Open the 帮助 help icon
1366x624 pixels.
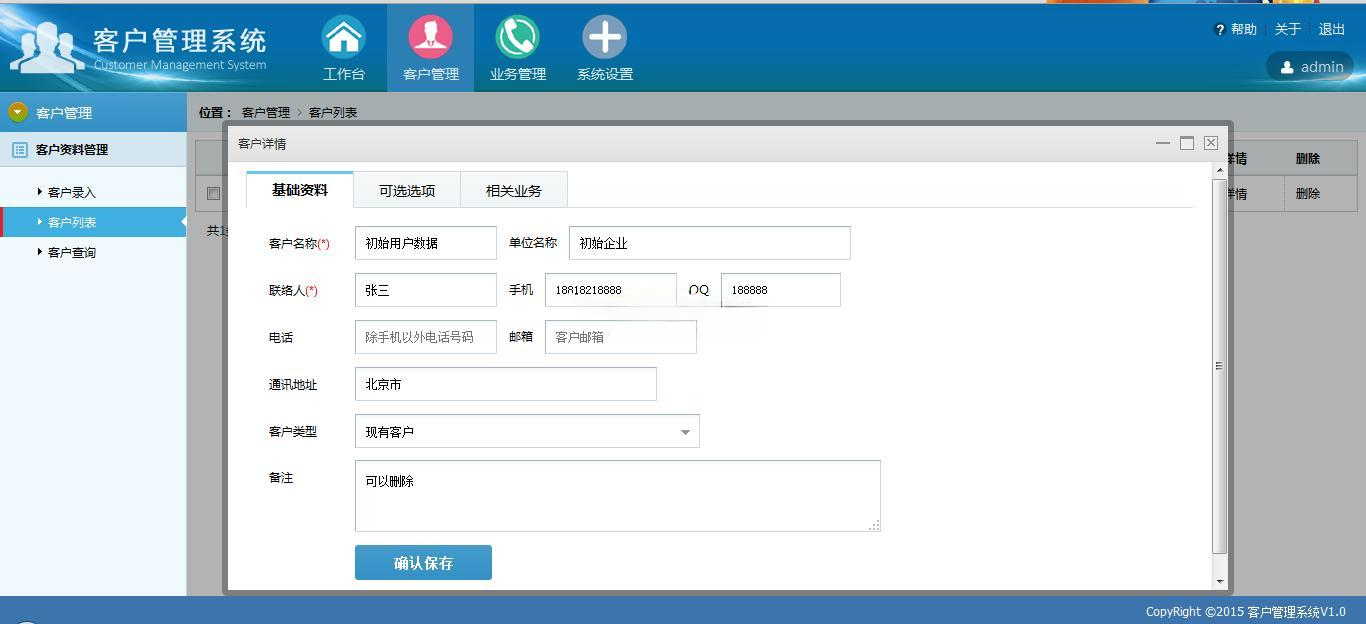tap(1222, 29)
